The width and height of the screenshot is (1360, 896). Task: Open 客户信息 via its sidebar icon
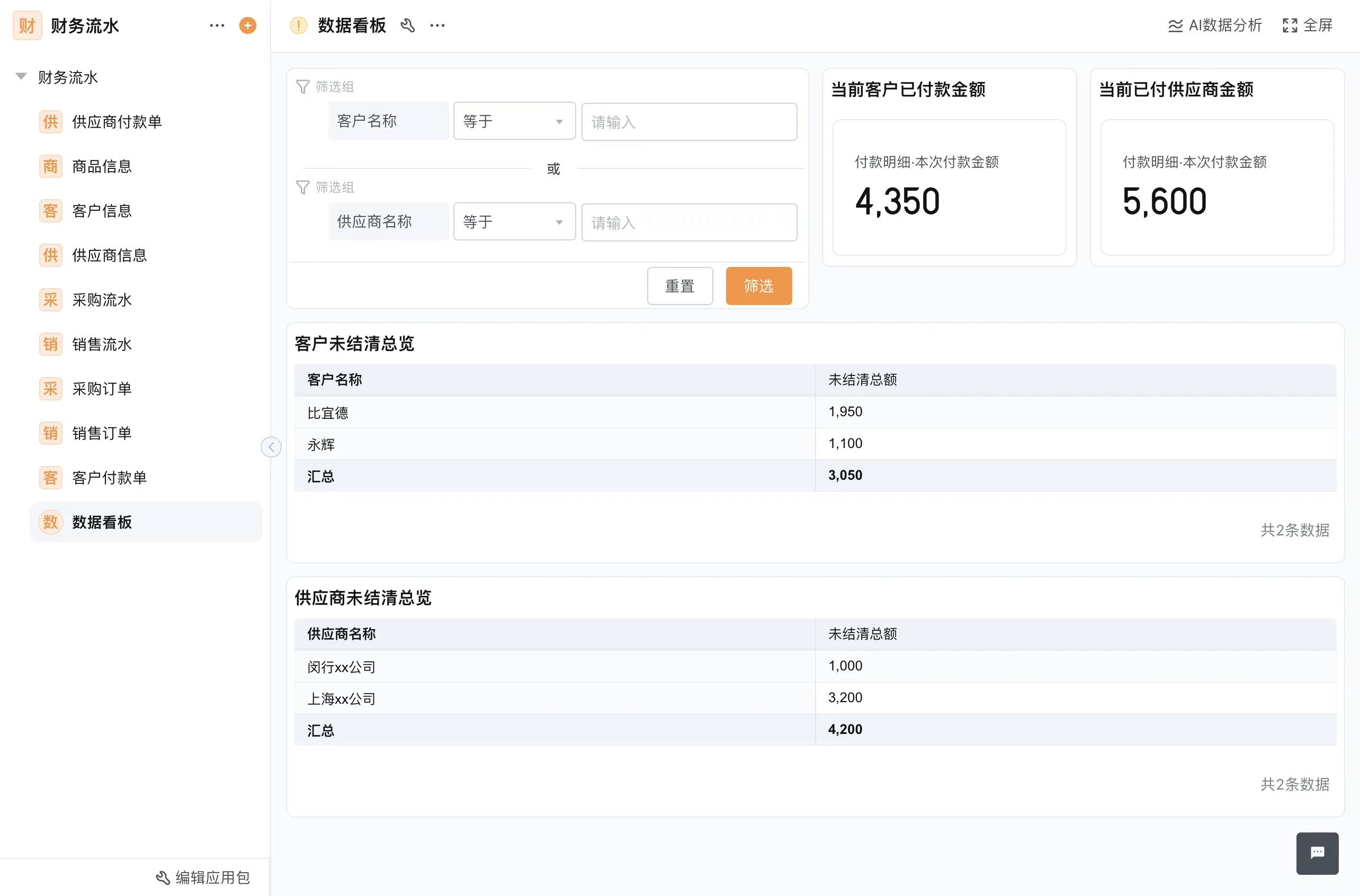[x=50, y=210]
